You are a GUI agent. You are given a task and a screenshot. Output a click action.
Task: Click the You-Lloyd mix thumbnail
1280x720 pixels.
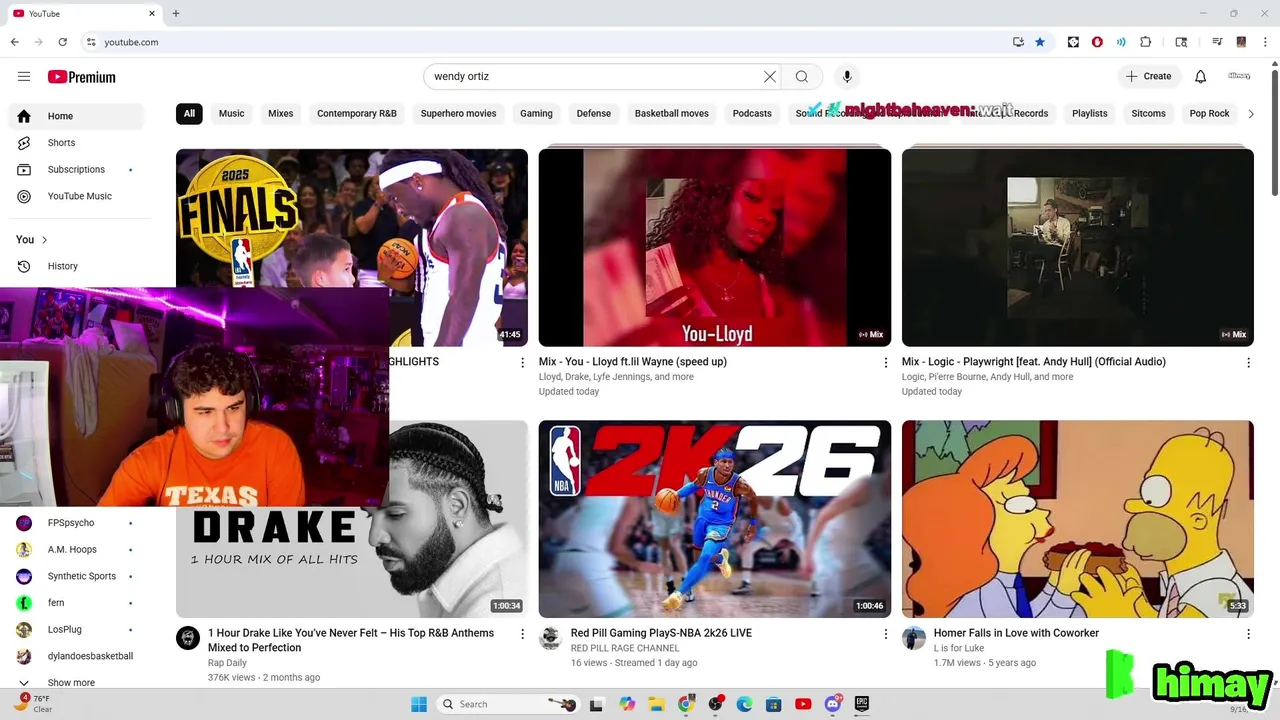(x=715, y=247)
